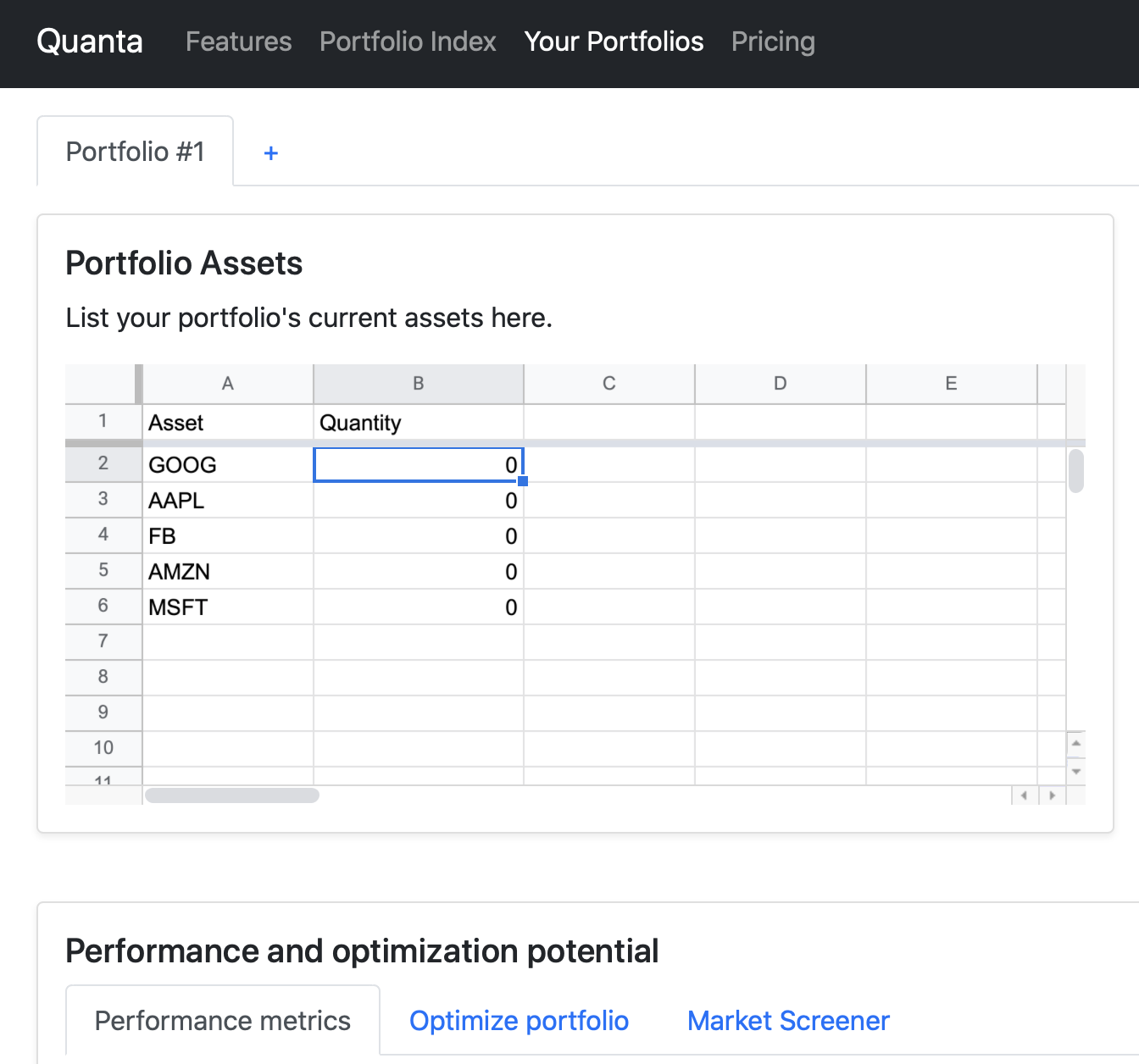1139x1064 pixels.
Task: Switch to the Optimize portfolio tab
Action: coord(519,1020)
